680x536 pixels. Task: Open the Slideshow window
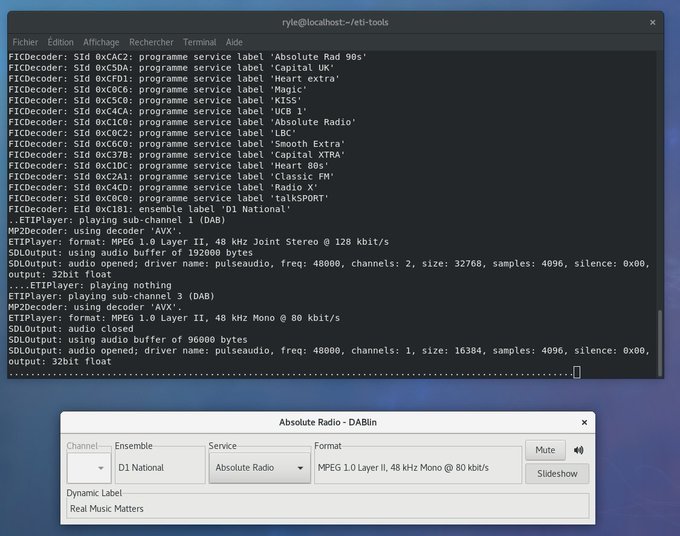point(557,474)
